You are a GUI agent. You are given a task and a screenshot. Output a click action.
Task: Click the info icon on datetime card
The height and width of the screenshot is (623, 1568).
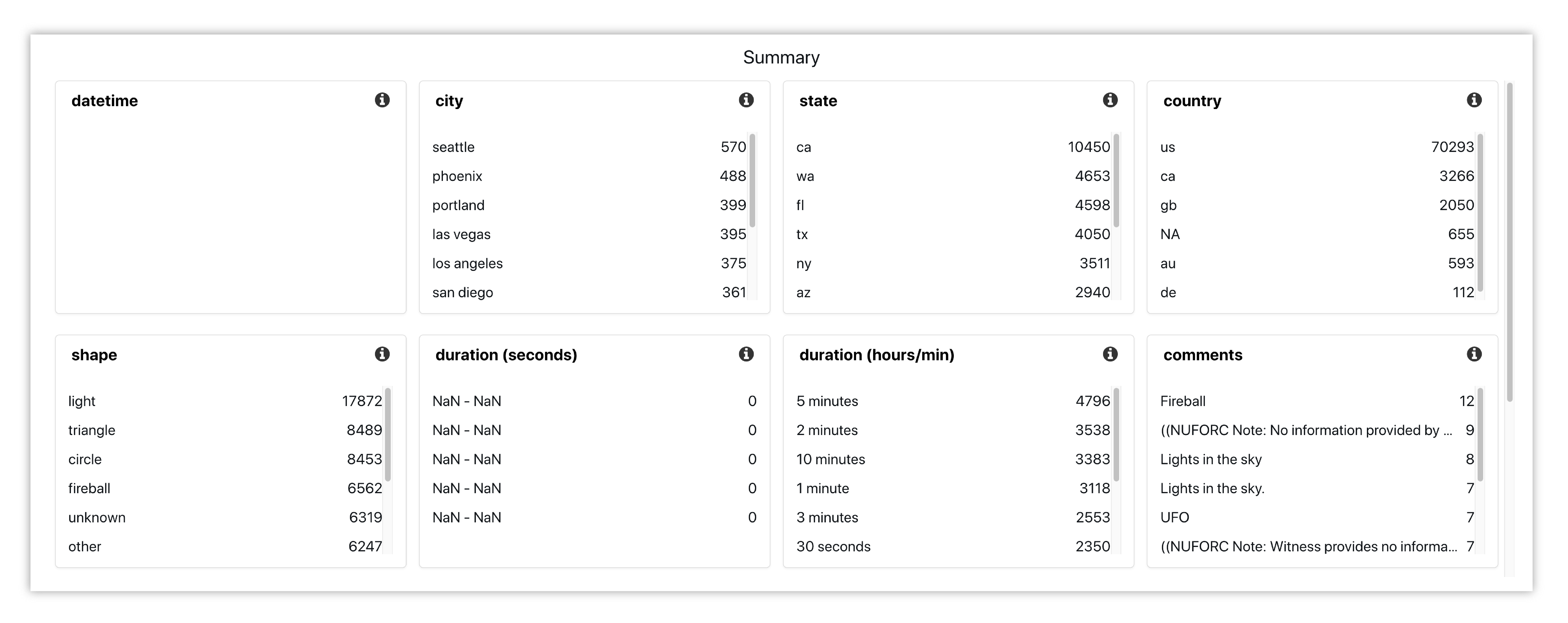[382, 100]
